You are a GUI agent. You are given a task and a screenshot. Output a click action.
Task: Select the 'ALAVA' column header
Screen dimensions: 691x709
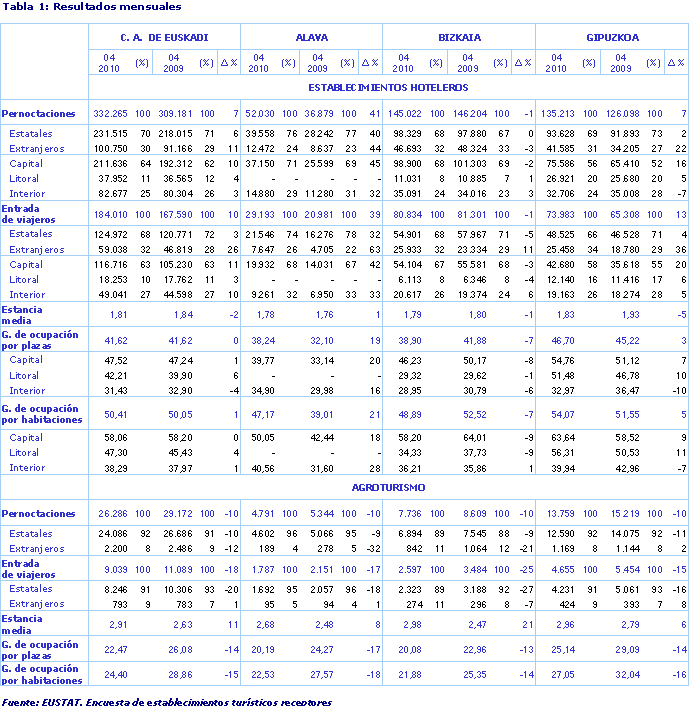312,38
